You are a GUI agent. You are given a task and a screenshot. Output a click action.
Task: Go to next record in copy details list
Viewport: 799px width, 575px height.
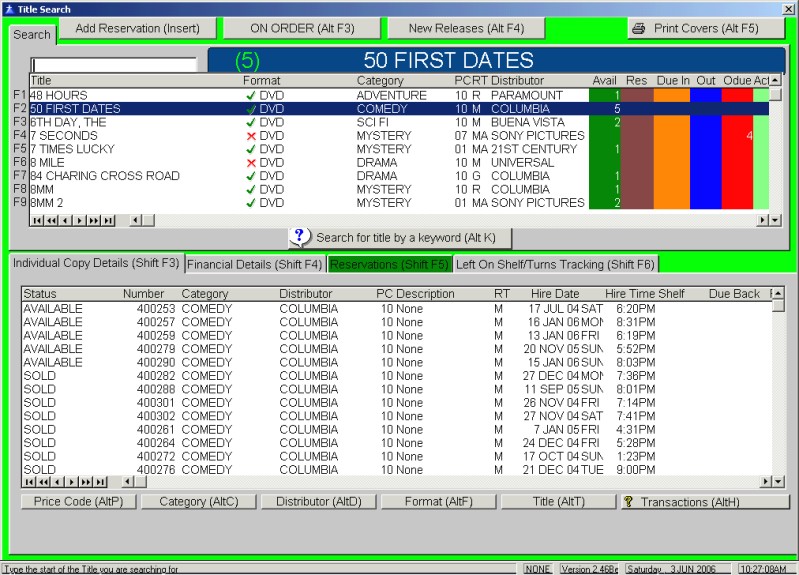pyautogui.click(x=70, y=482)
